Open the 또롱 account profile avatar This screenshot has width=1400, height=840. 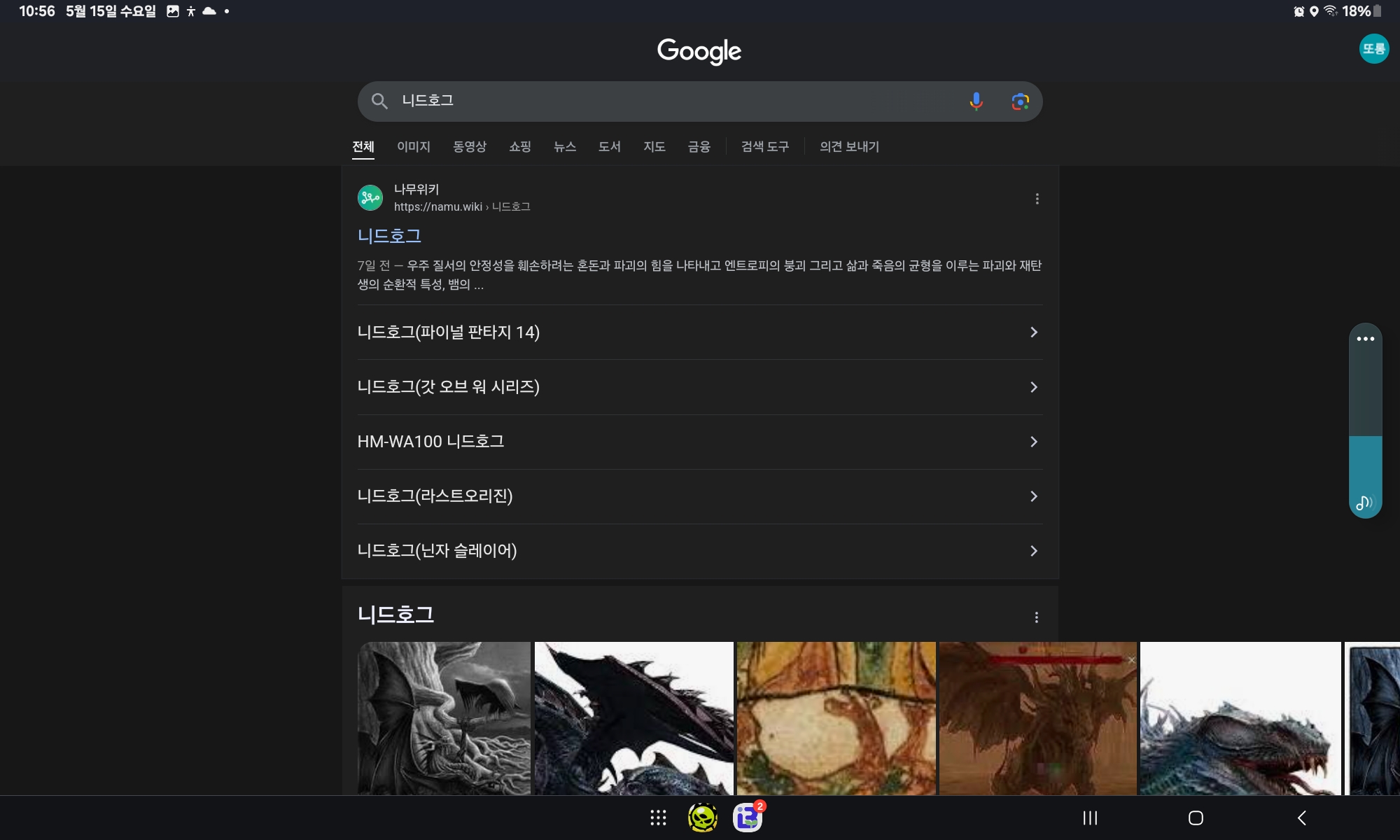(x=1373, y=49)
